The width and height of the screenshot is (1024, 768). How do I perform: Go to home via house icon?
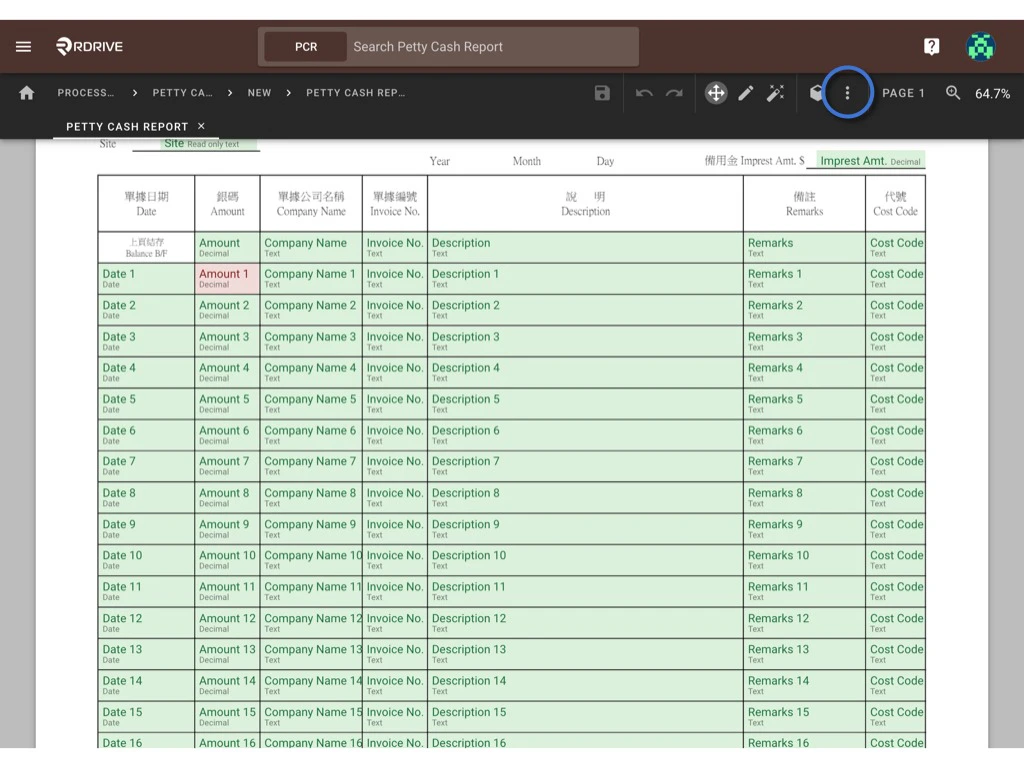[x=27, y=93]
